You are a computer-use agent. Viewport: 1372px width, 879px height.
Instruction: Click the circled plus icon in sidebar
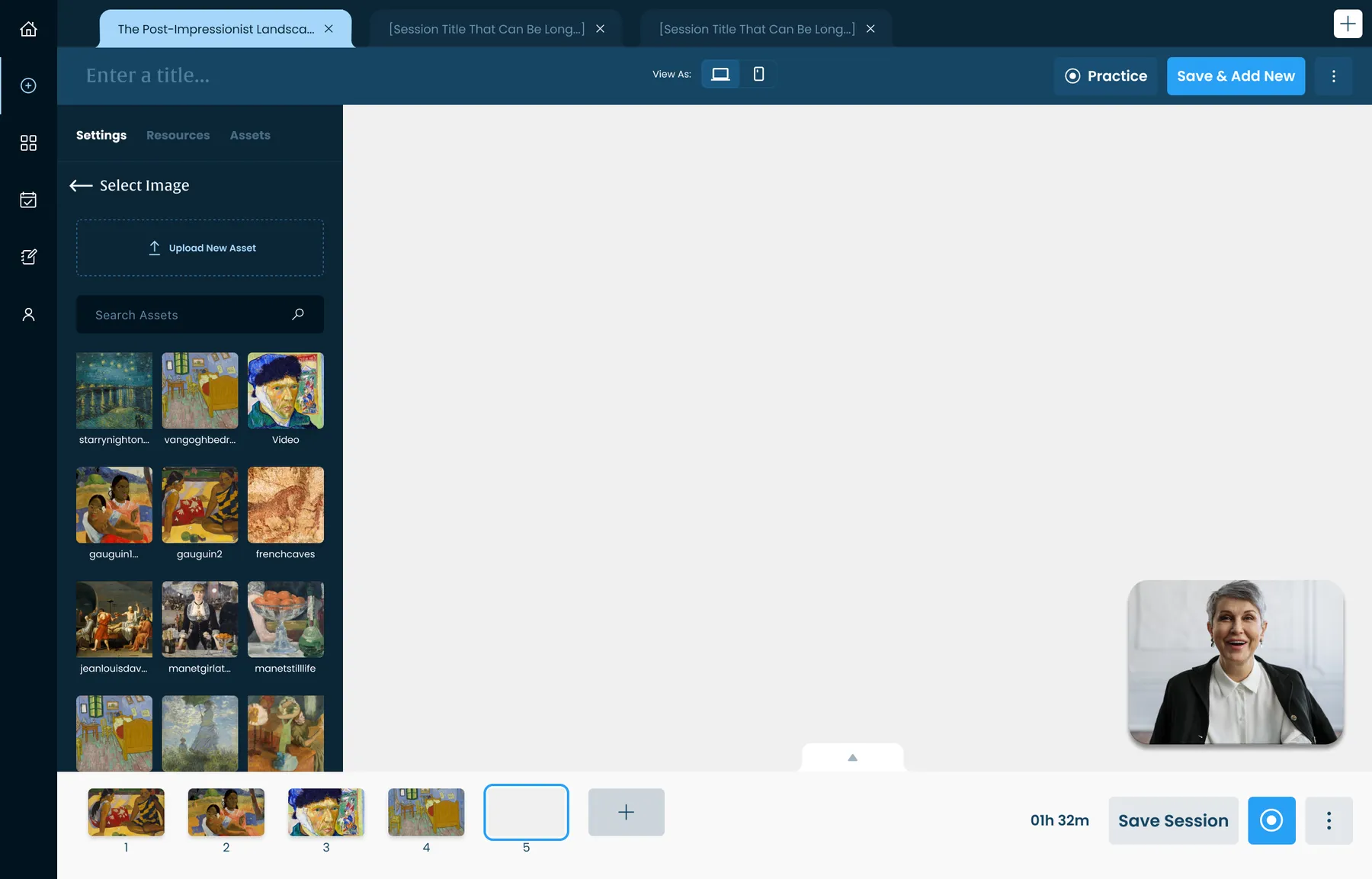click(28, 85)
